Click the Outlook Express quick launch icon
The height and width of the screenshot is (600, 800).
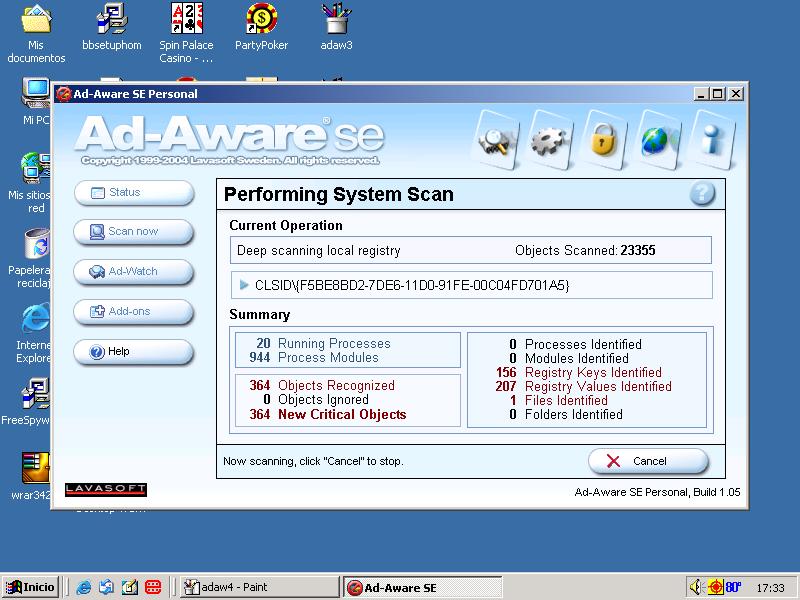(107, 587)
